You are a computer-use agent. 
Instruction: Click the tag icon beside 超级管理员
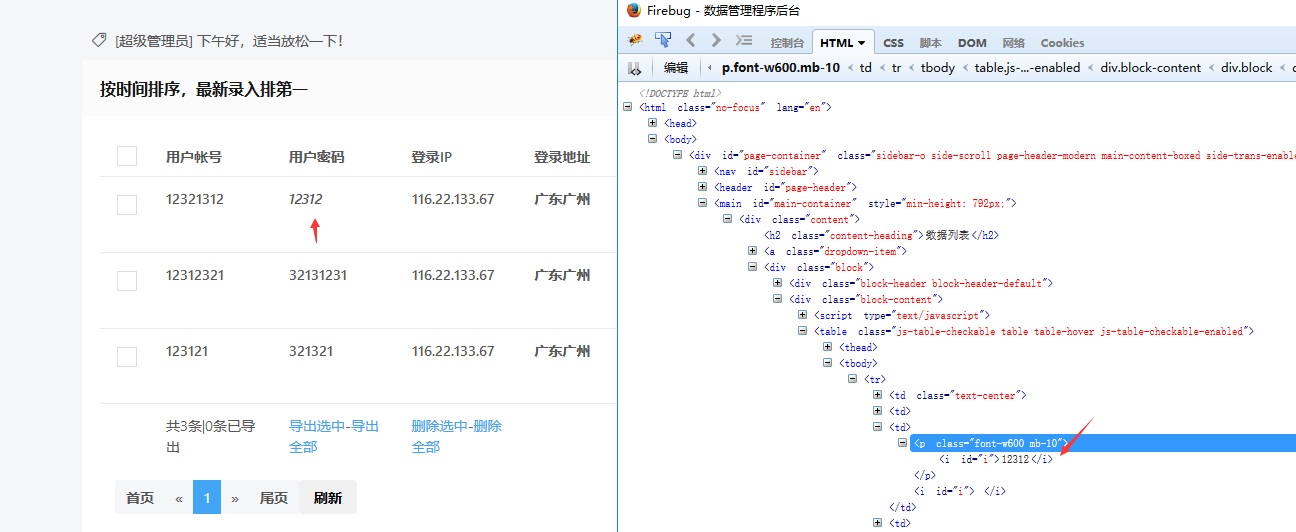[x=99, y=40]
